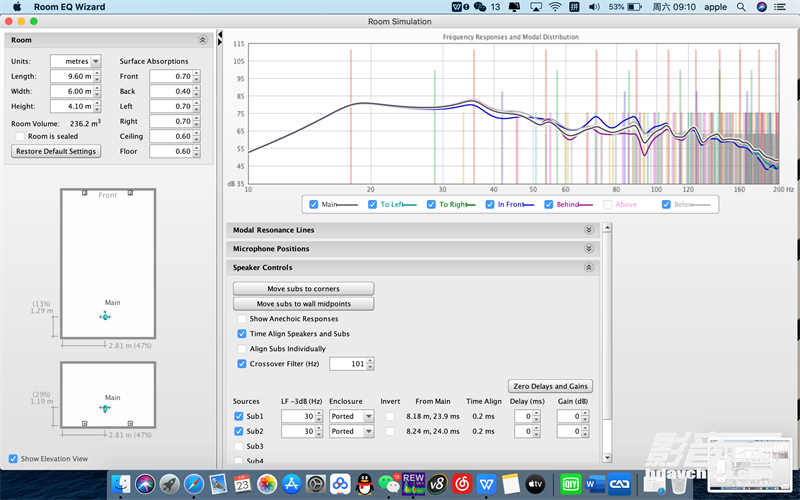Click the Sub1 LF -3dB field
The height and width of the screenshot is (500, 800).
point(298,416)
